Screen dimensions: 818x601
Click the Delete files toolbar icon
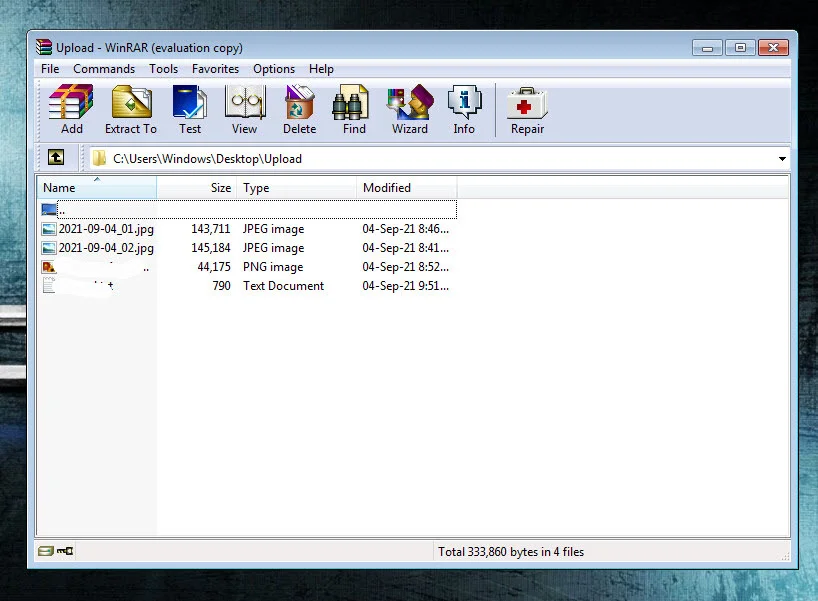click(x=299, y=110)
